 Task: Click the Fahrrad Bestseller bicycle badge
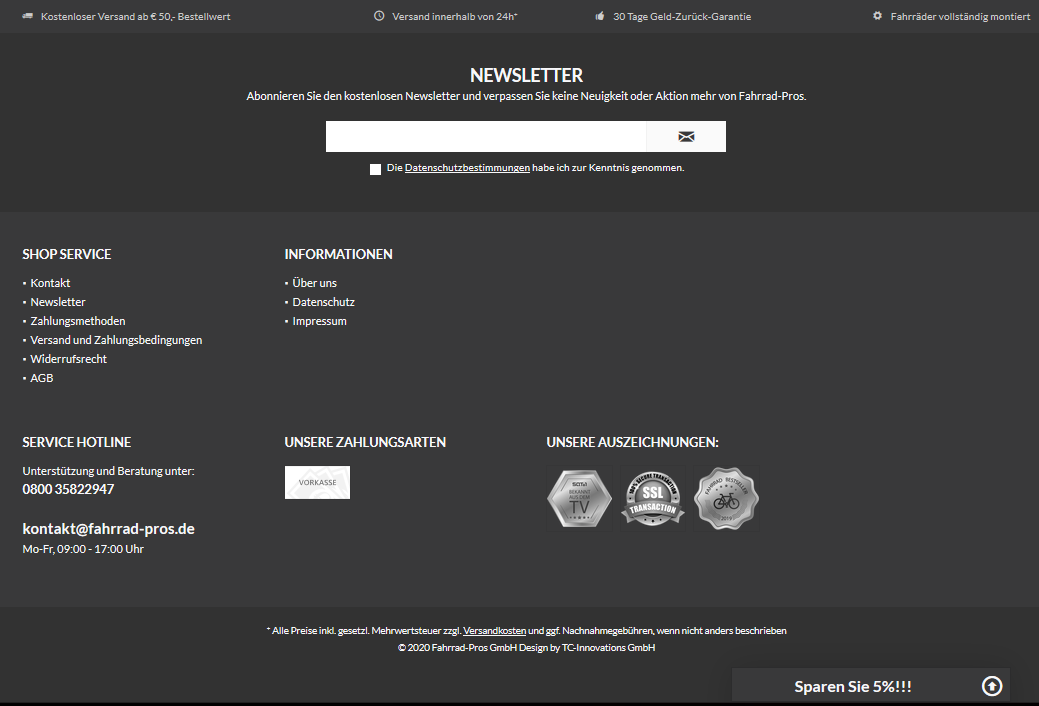tap(727, 498)
